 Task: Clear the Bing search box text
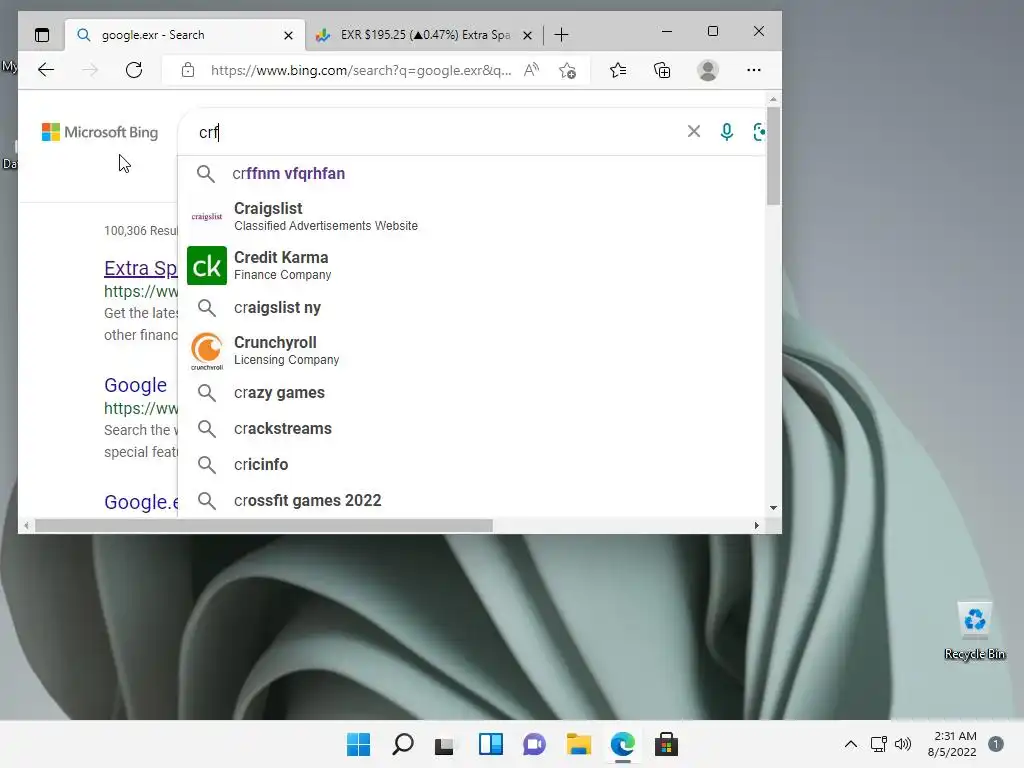point(694,131)
